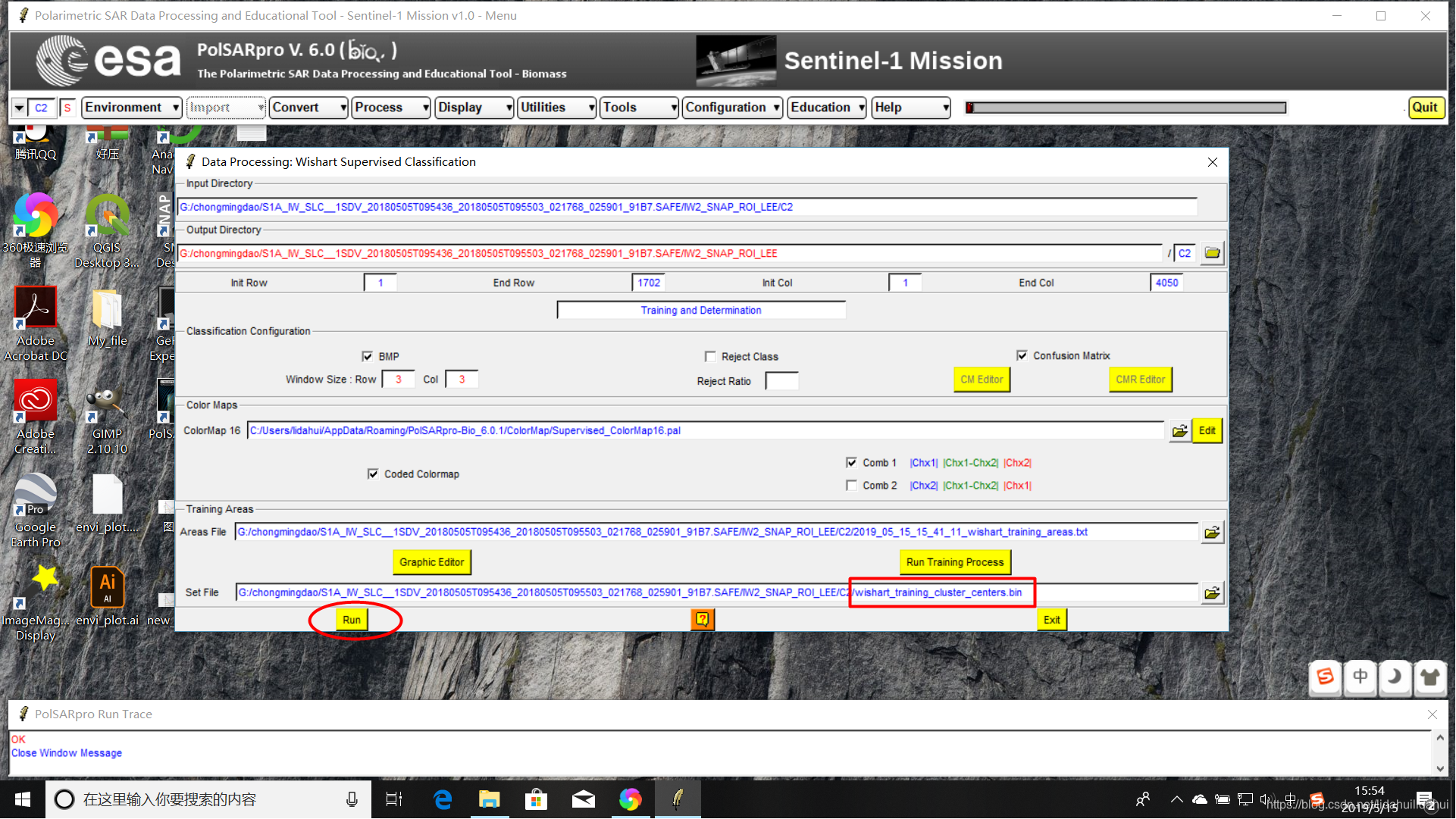Open envi_plot file on desktop

(x=107, y=504)
